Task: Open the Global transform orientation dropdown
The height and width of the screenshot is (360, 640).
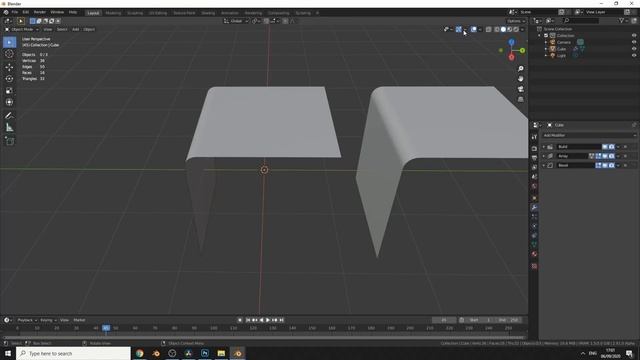Action: 236,21
